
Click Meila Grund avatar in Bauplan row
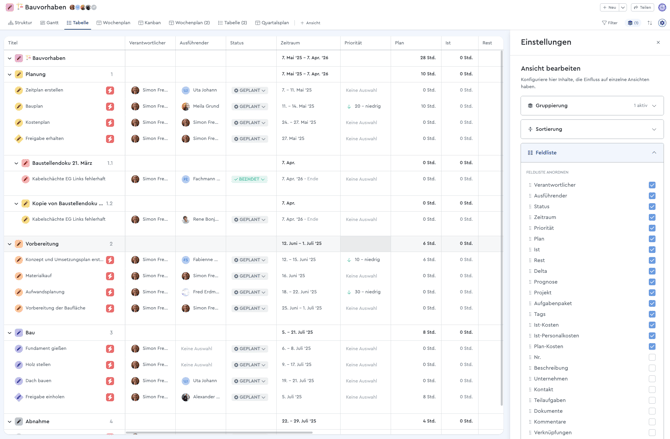tap(185, 106)
